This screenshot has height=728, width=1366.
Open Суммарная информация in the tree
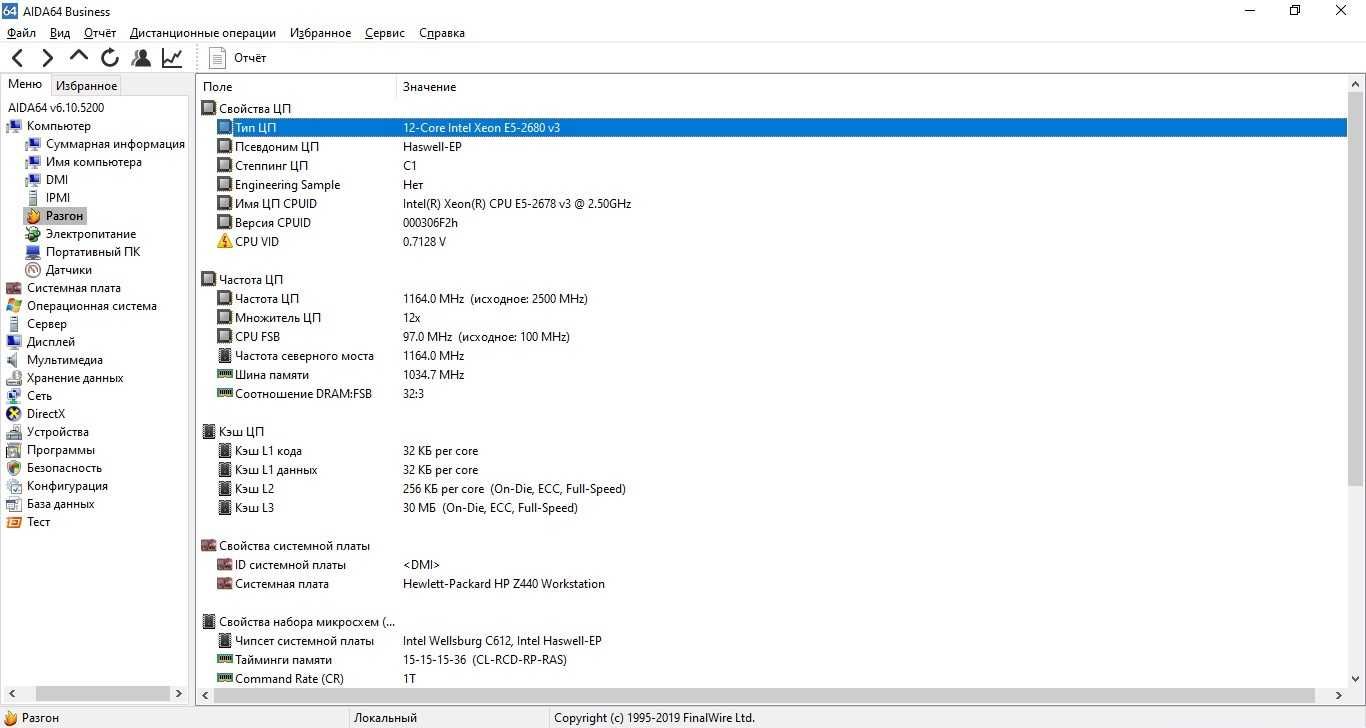(x=115, y=144)
